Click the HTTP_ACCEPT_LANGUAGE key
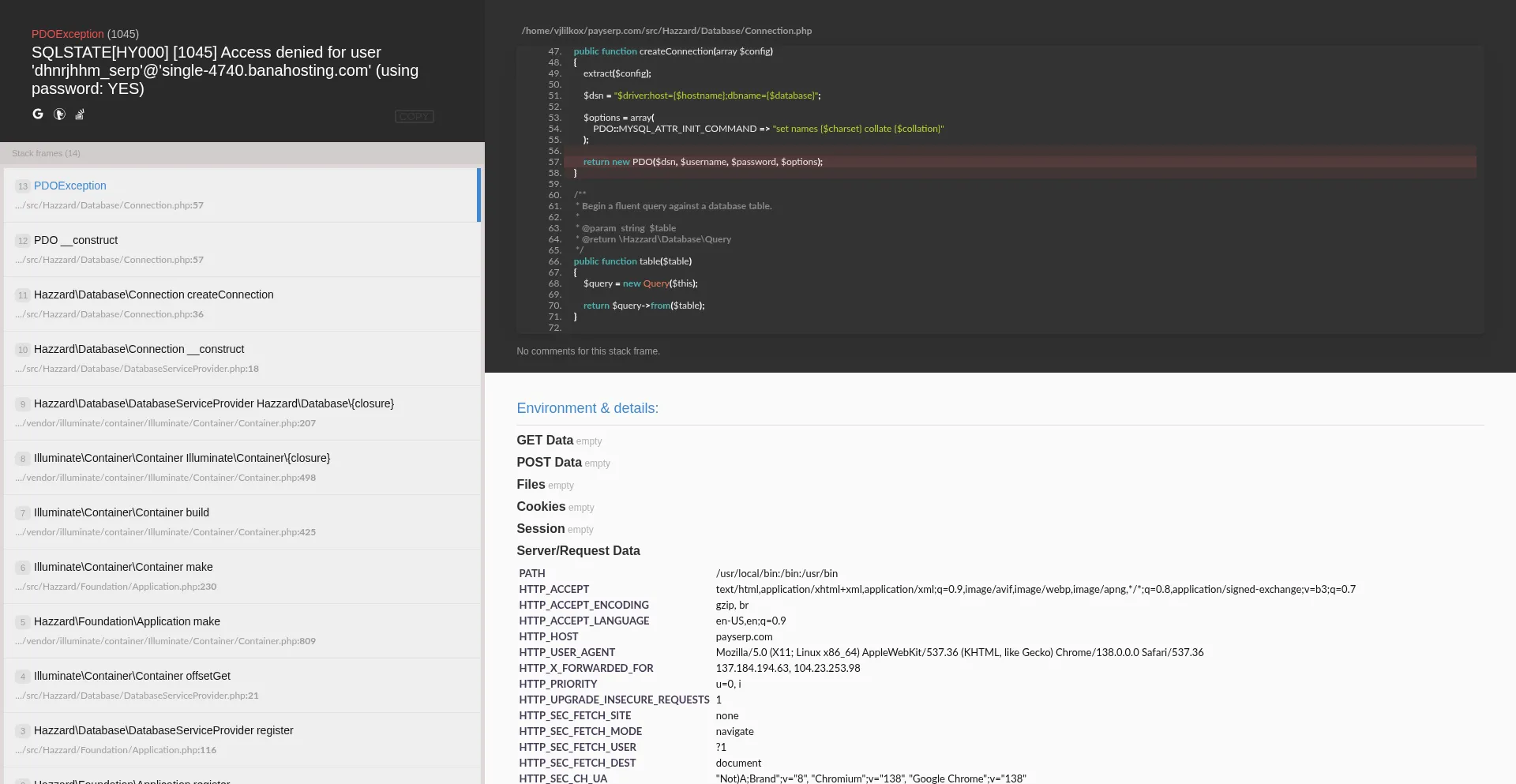Viewport: 1516px width, 784px height. pos(584,621)
